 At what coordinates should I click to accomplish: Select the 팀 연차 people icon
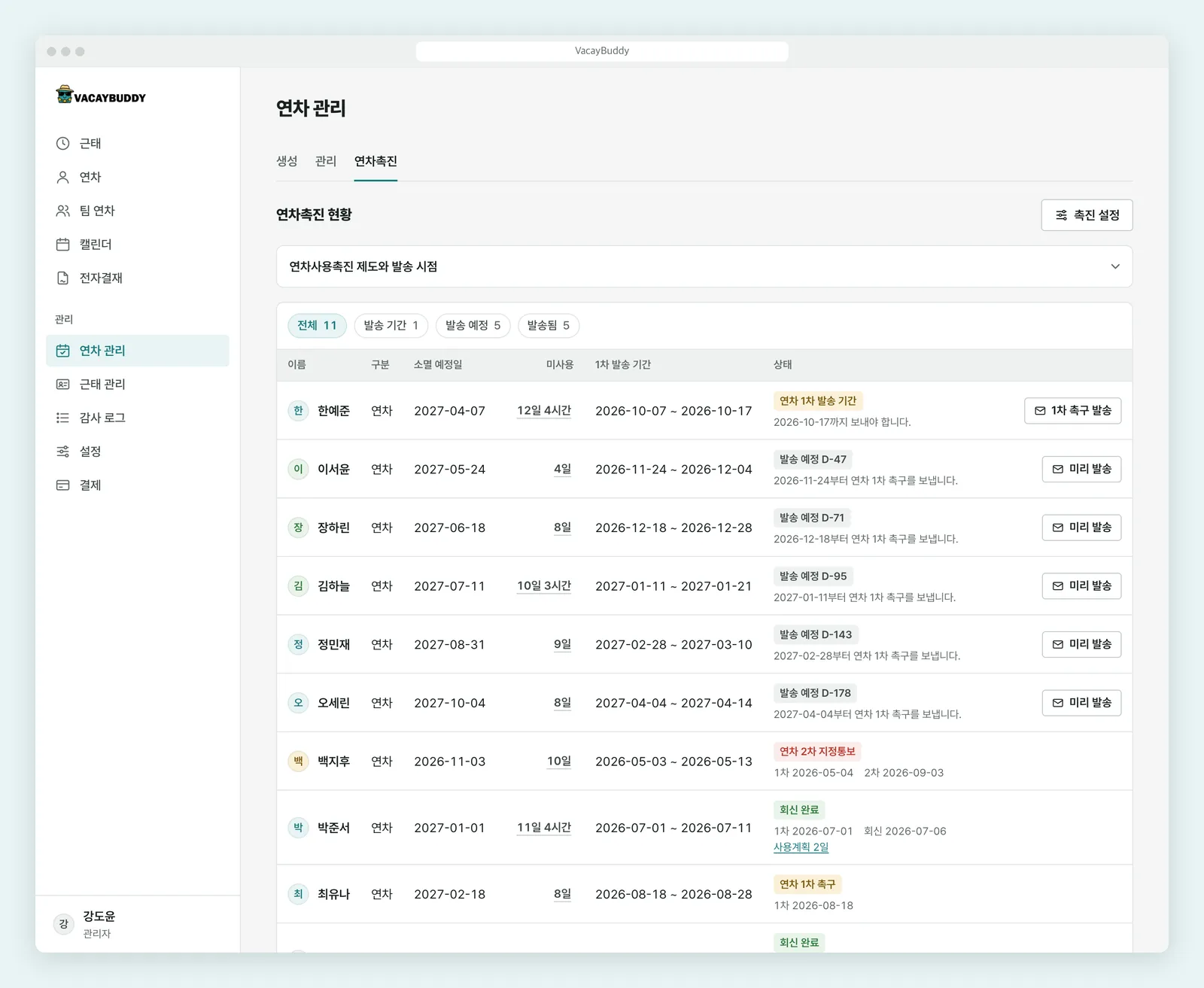pos(63,211)
